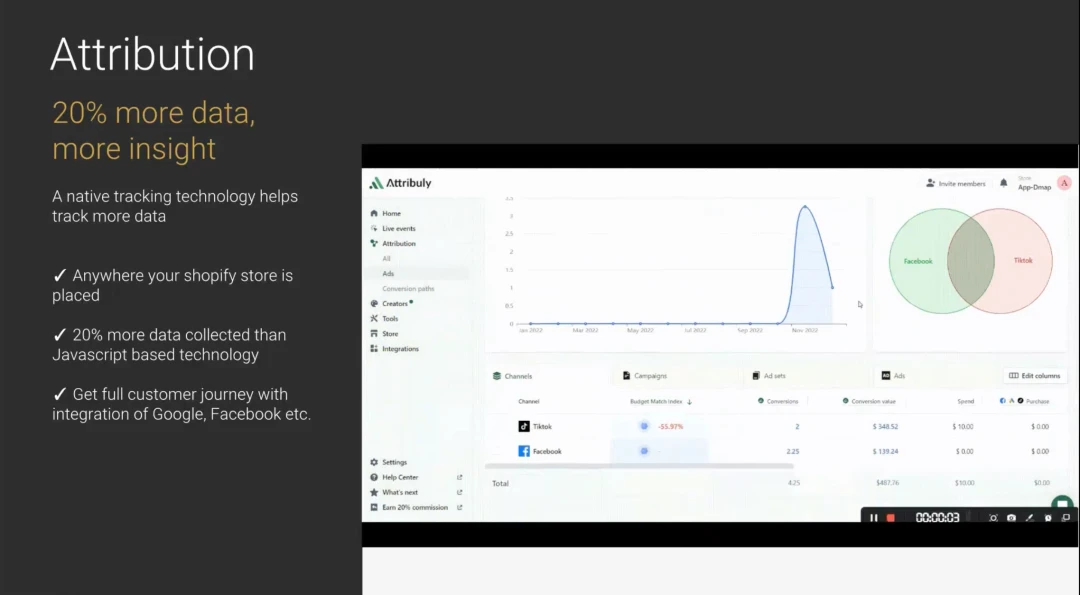Click the chat widget bubble
Image resolution: width=1080 pixels, height=595 pixels.
1062,503
